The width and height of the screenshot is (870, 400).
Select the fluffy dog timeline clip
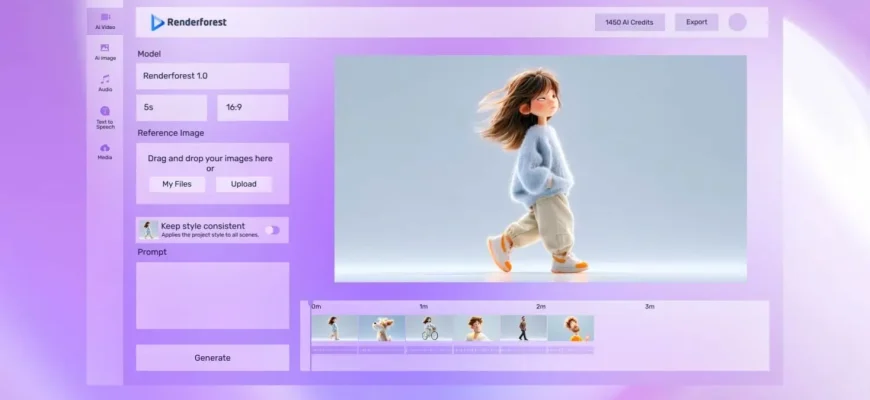382,328
